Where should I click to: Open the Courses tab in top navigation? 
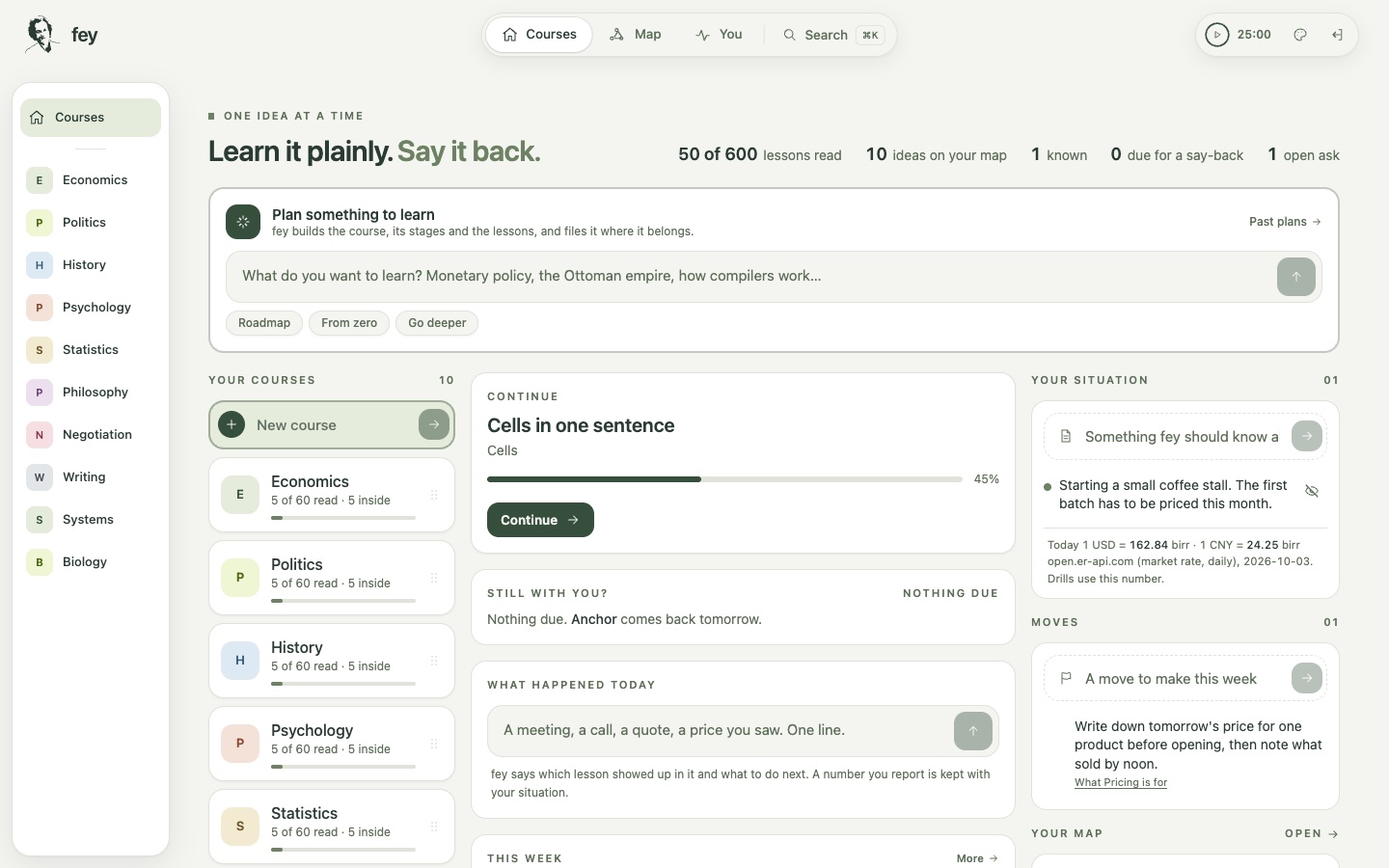[x=539, y=35]
